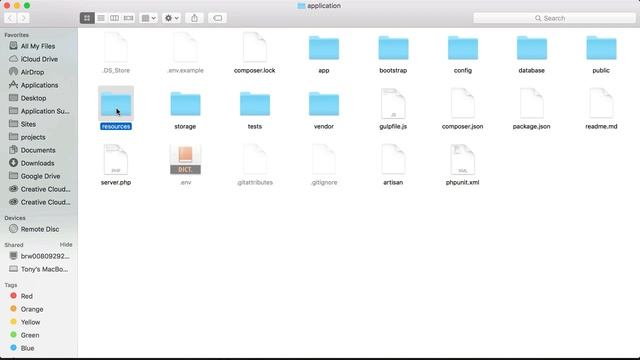The width and height of the screenshot is (640, 360).
Task: Select the readme.md file
Action: (x=601, y=109)
